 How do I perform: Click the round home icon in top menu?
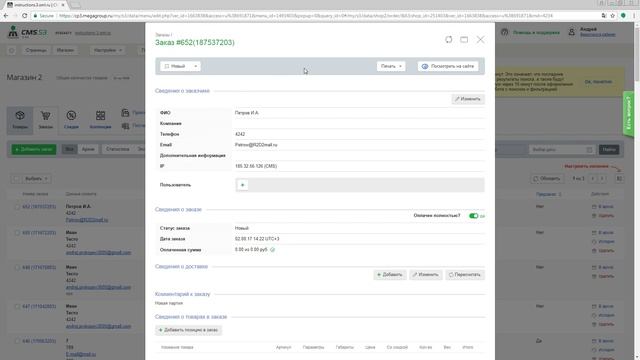pyautogui.click(x=11, y=50)
